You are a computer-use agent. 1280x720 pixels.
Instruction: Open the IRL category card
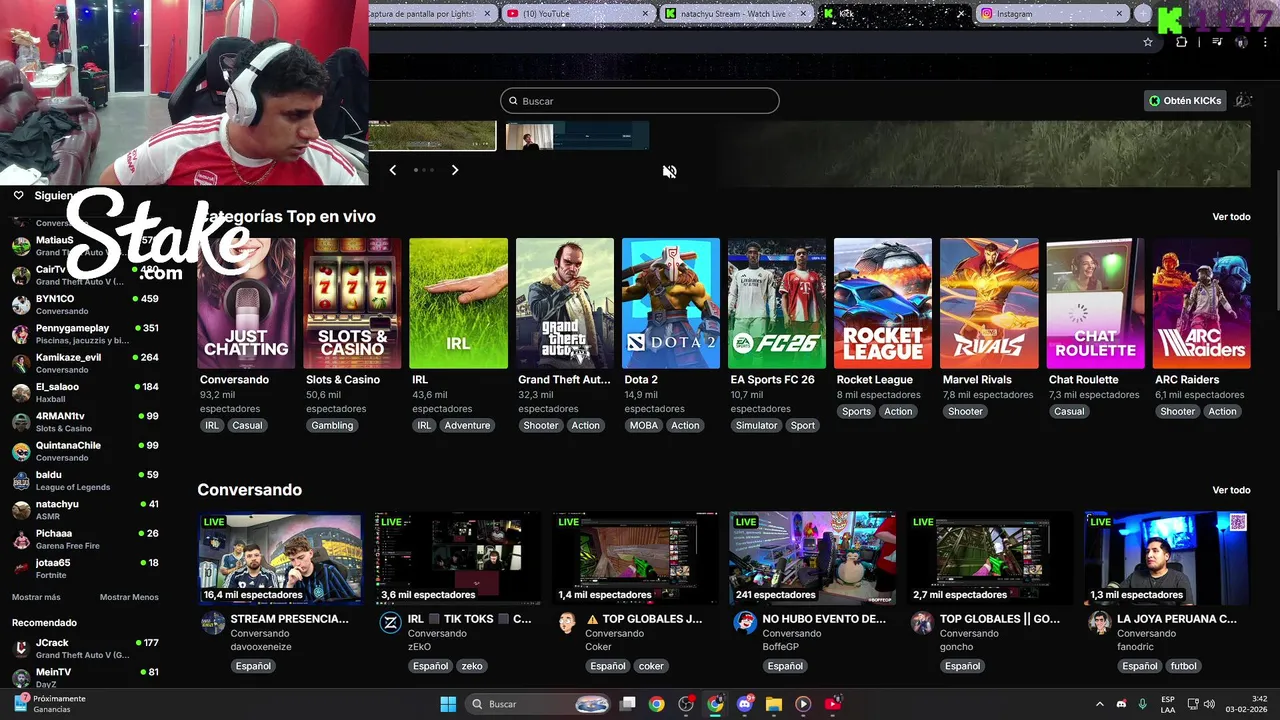(x=458, y=303)
